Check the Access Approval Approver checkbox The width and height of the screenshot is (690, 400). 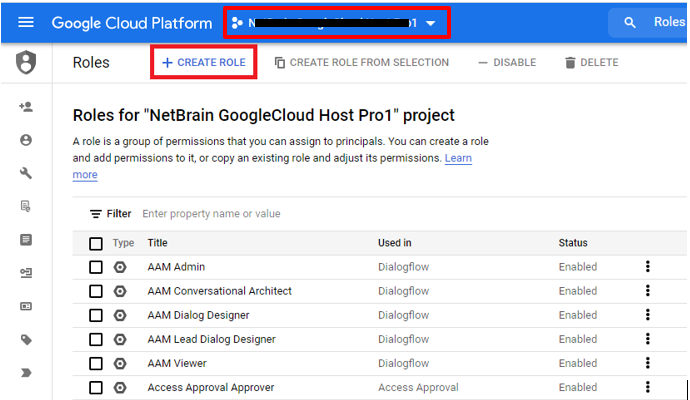pos(95,388)
